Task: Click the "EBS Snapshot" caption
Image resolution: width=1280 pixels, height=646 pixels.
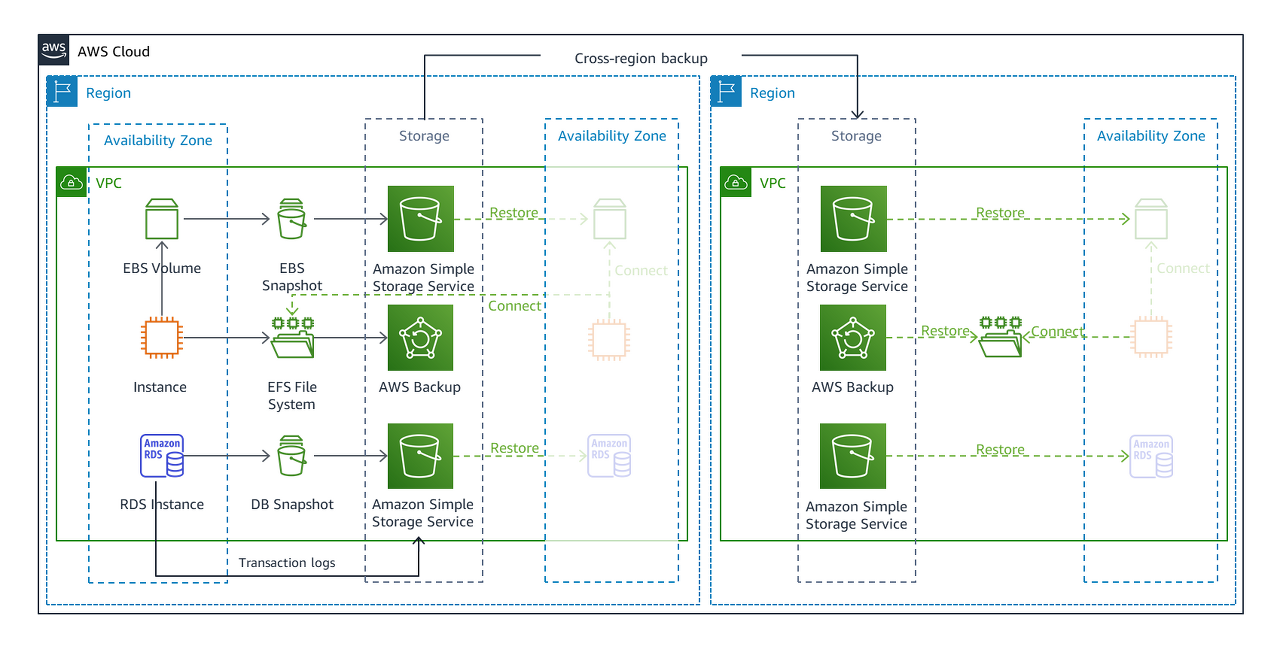Action: pos(292,277)
